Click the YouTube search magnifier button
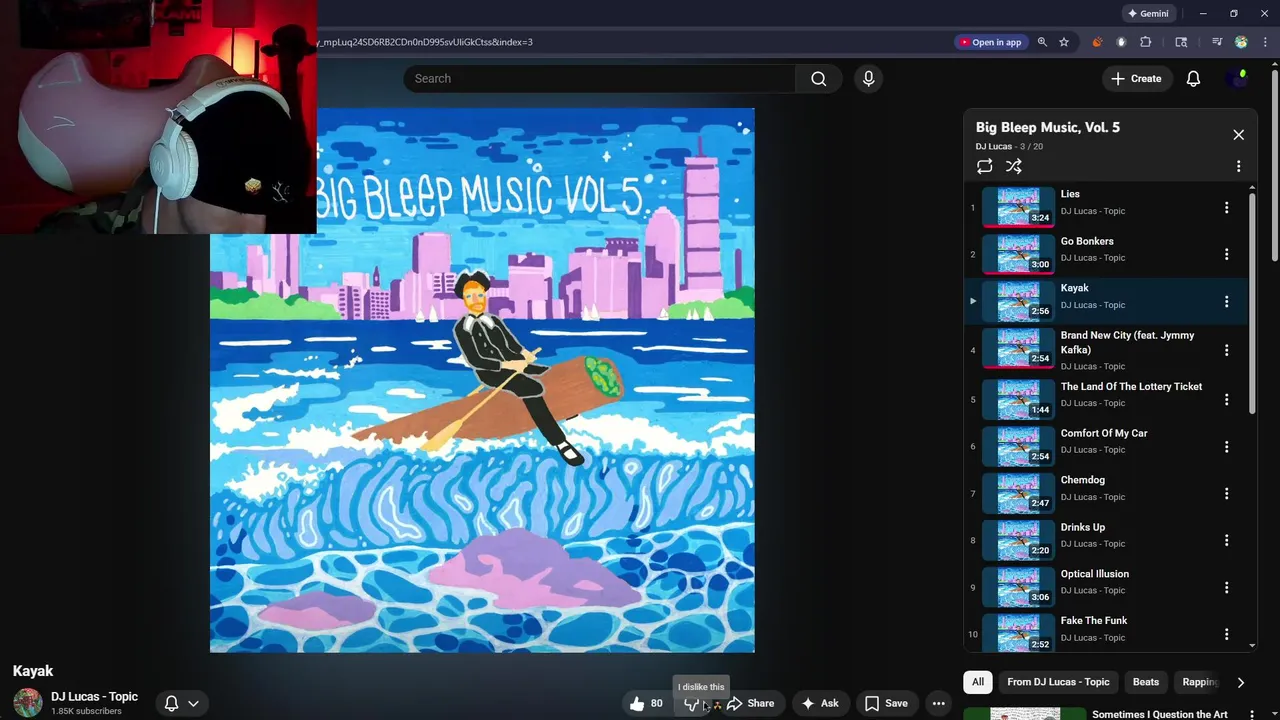Screen dimensions: 1280x720 click(x=818, y=79)
